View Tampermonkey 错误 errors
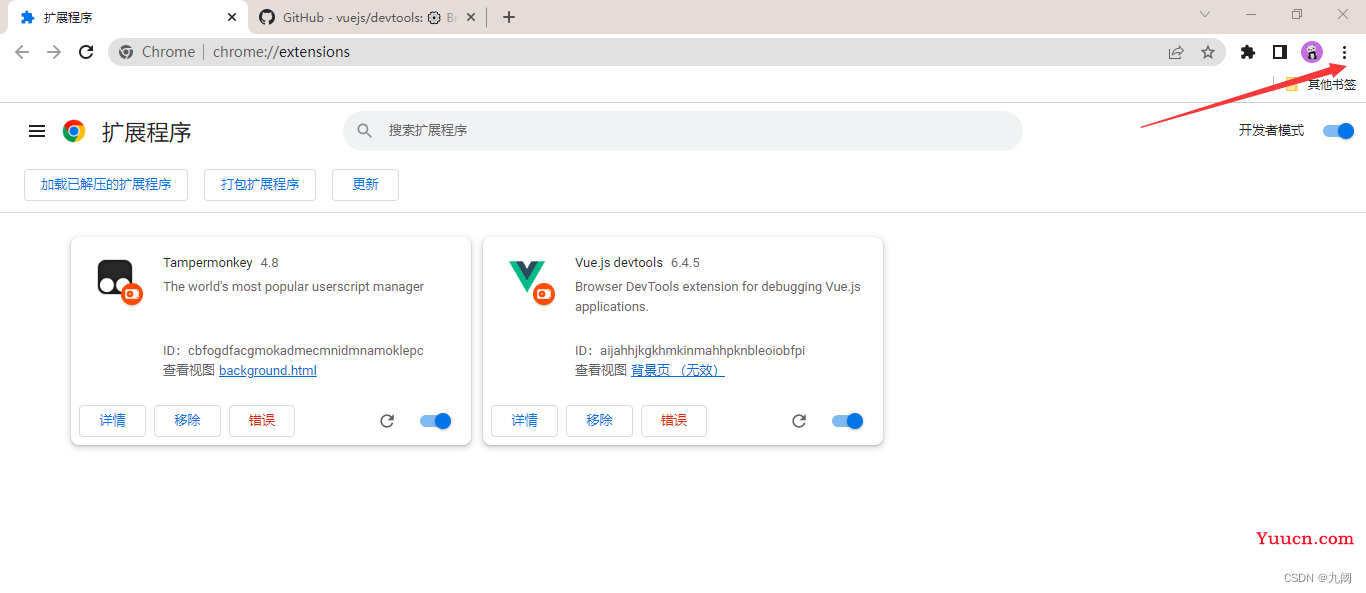 click(x=262, y=421)
